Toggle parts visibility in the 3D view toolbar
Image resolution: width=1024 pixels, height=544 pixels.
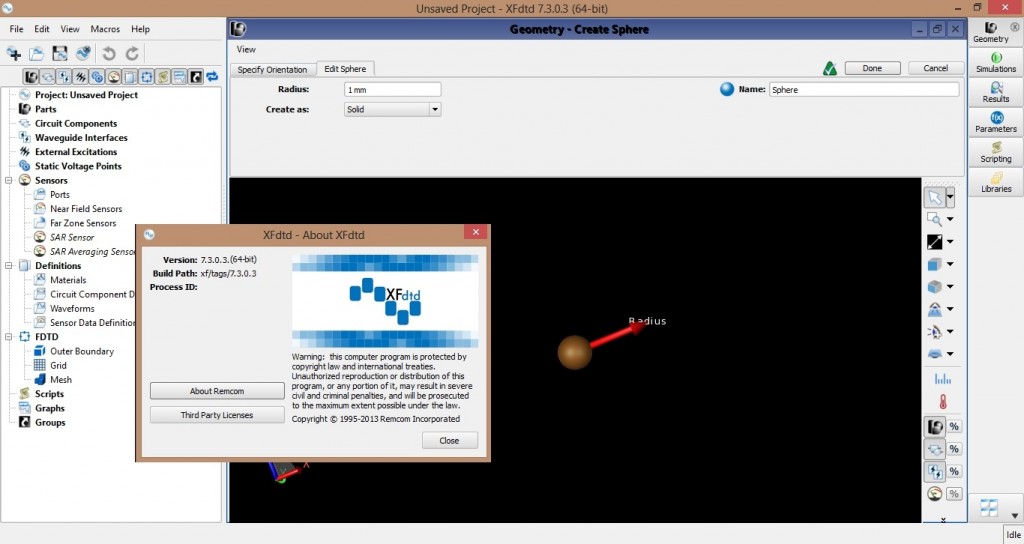tap(935, 427)
